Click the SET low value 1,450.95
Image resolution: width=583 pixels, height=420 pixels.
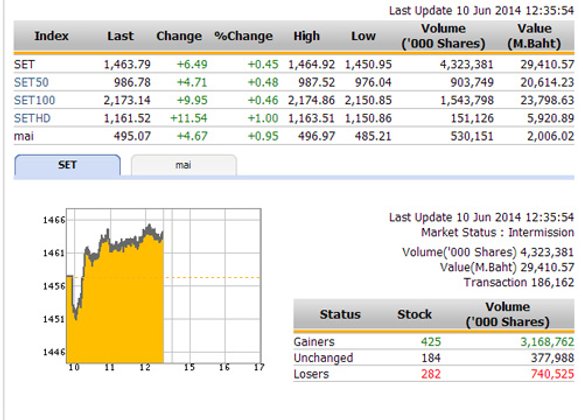point(368,64)
